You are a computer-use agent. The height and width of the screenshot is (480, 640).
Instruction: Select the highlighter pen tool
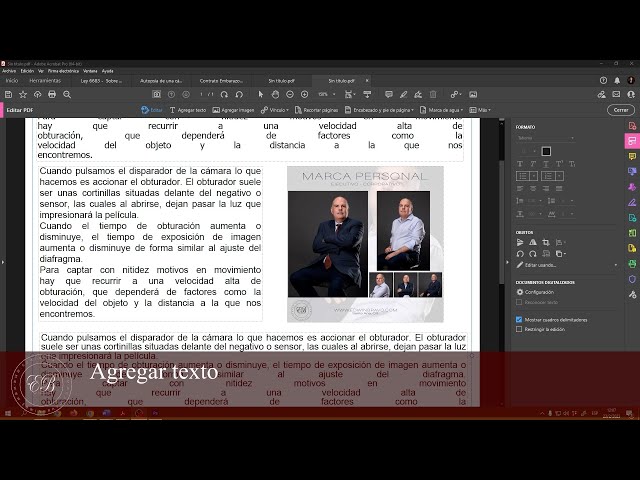403,95
